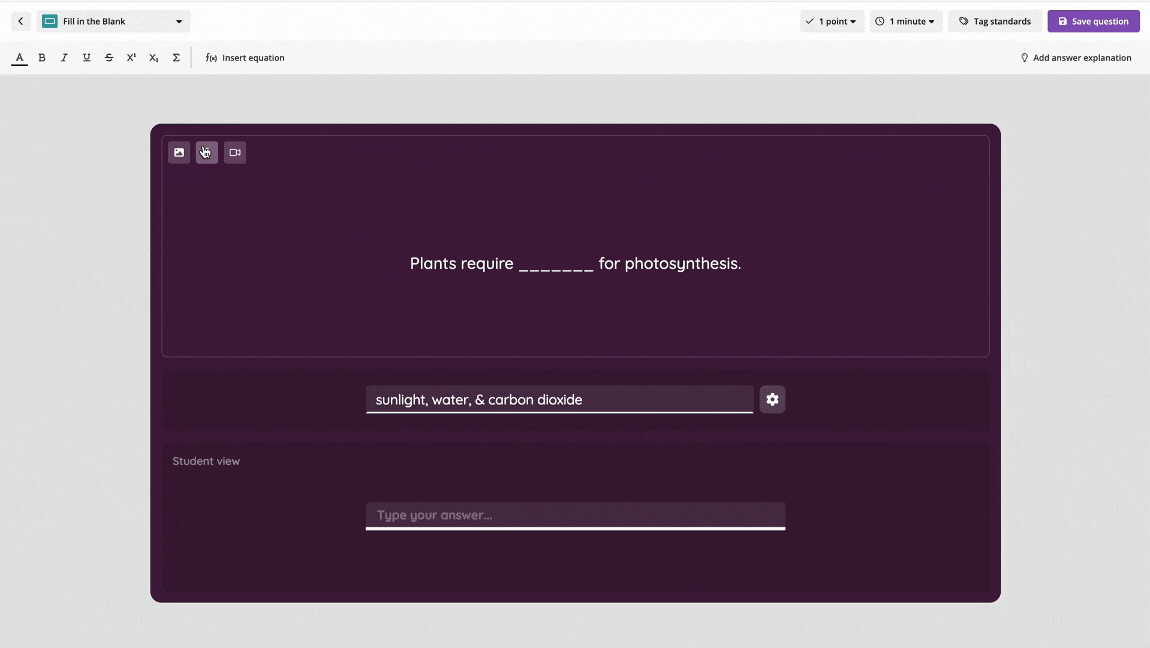Add a video to the question
The width and height of the screenshot is (1150, 648).
tap(235, 152)
